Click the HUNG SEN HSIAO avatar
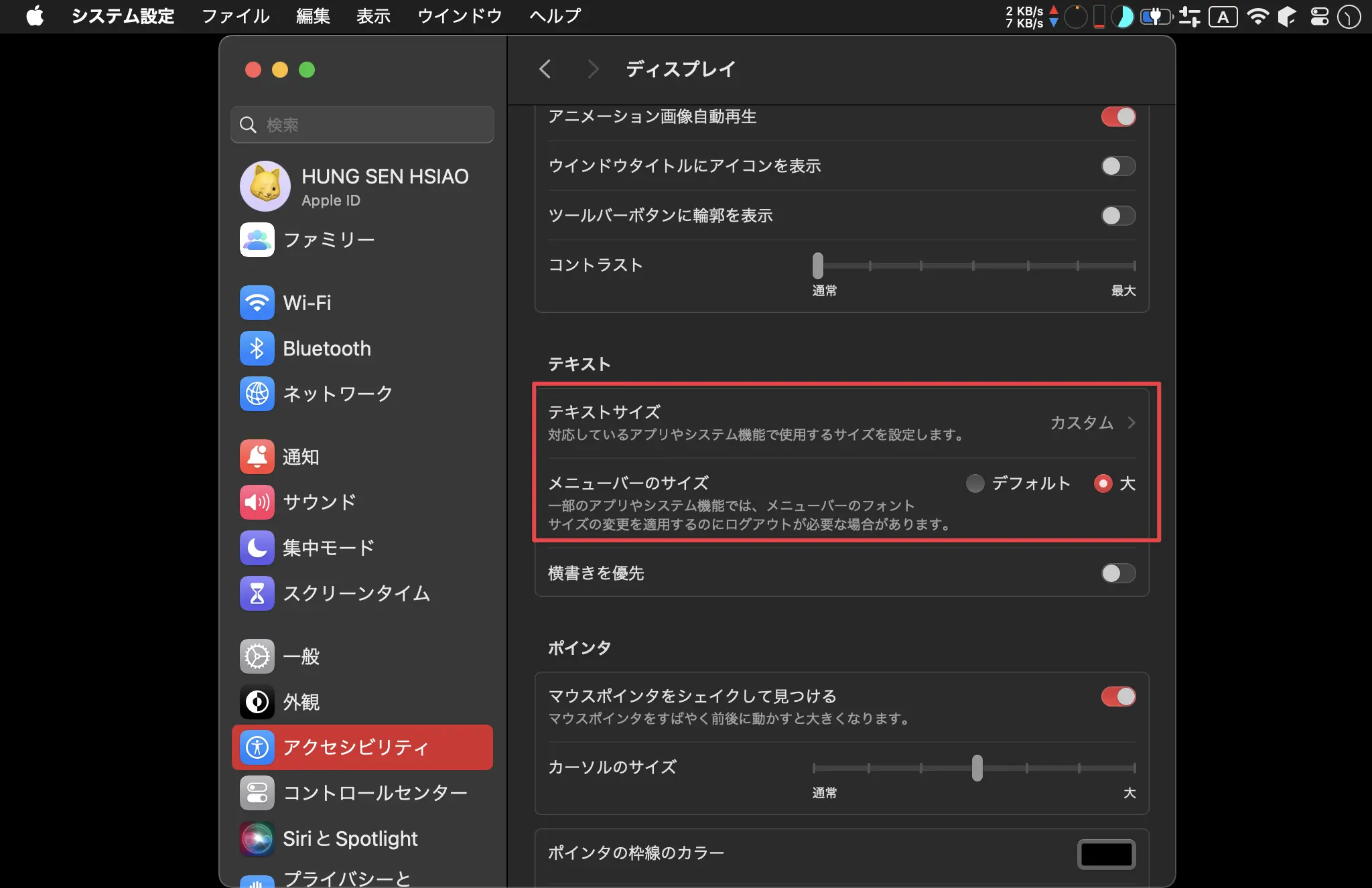This screenshot has width=1372, height=888. (265, 186)
